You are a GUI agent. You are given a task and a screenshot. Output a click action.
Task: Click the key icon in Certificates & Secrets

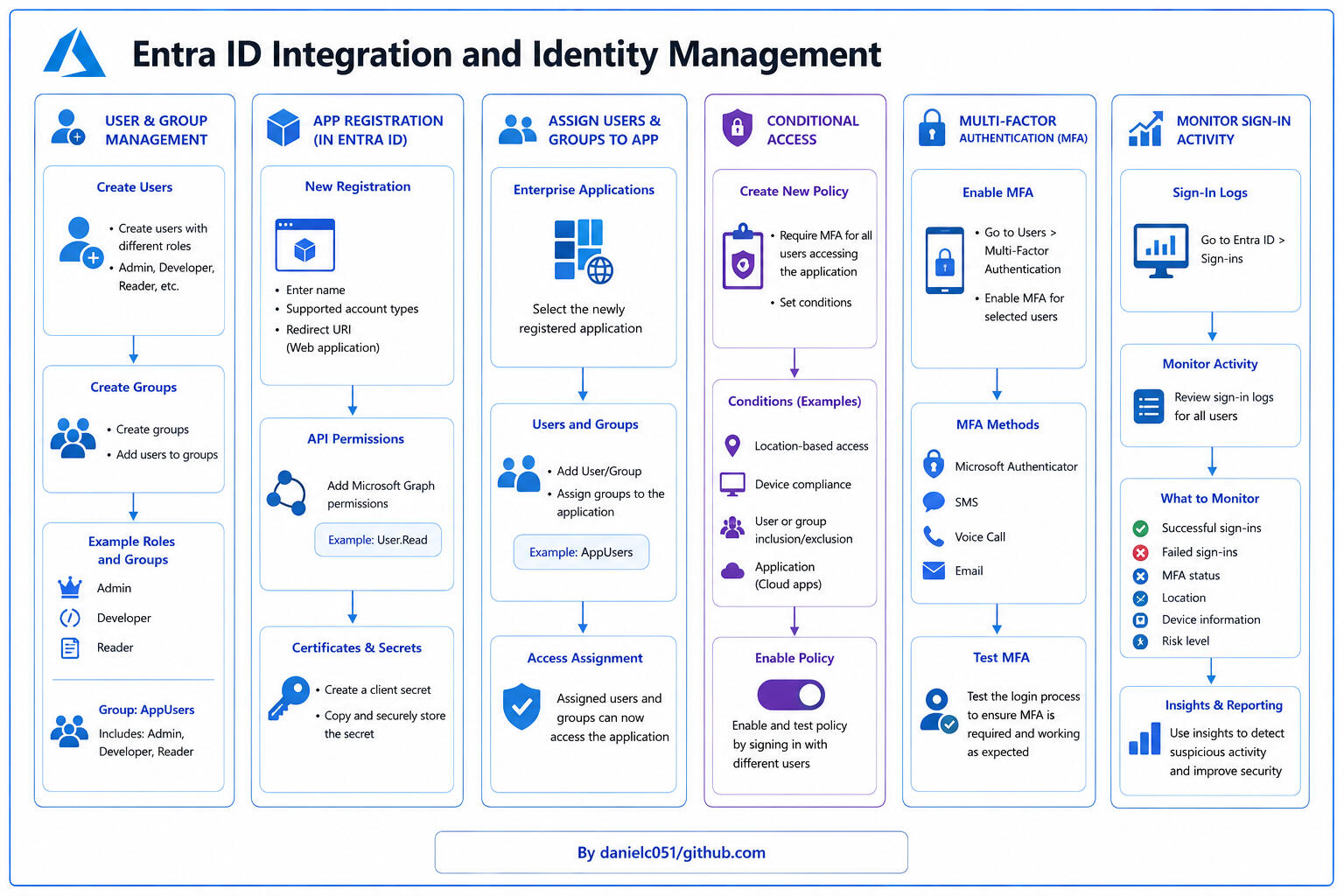point(290,697)
